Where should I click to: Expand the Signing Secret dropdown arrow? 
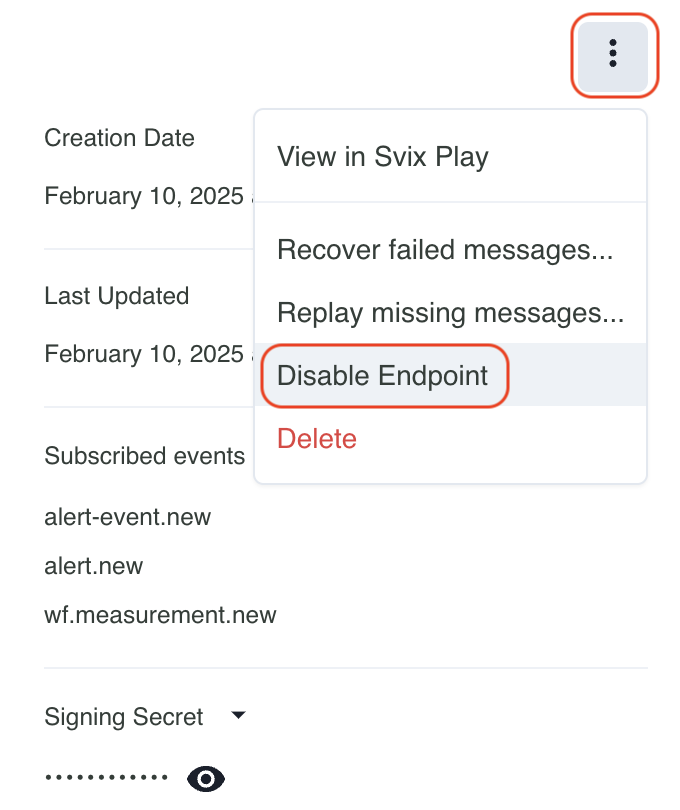point(238,715)
